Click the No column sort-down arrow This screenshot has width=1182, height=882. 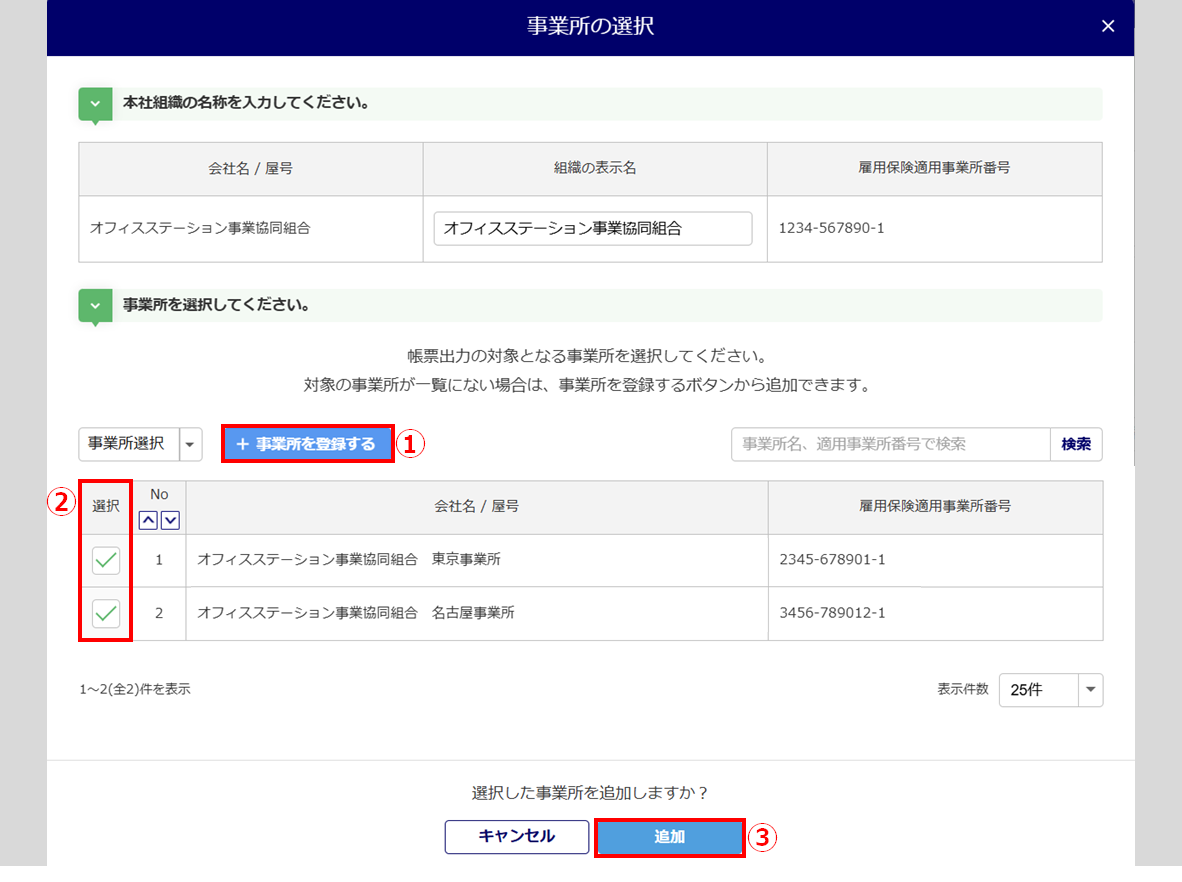pos(170,519)
